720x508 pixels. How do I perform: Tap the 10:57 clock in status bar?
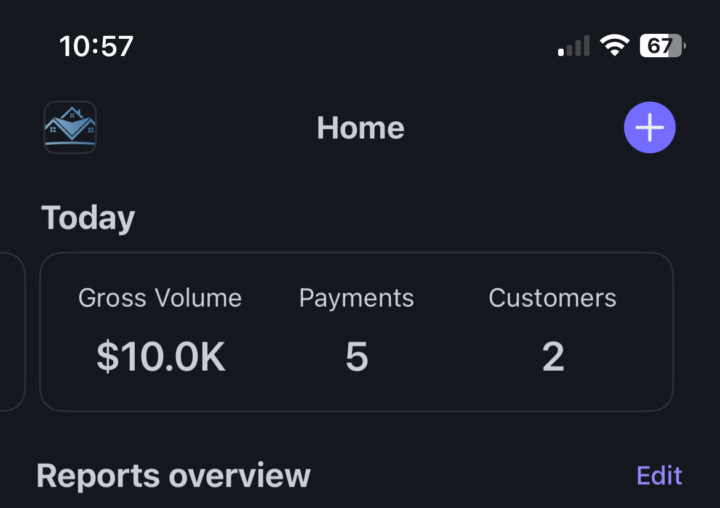pos(96,46)
